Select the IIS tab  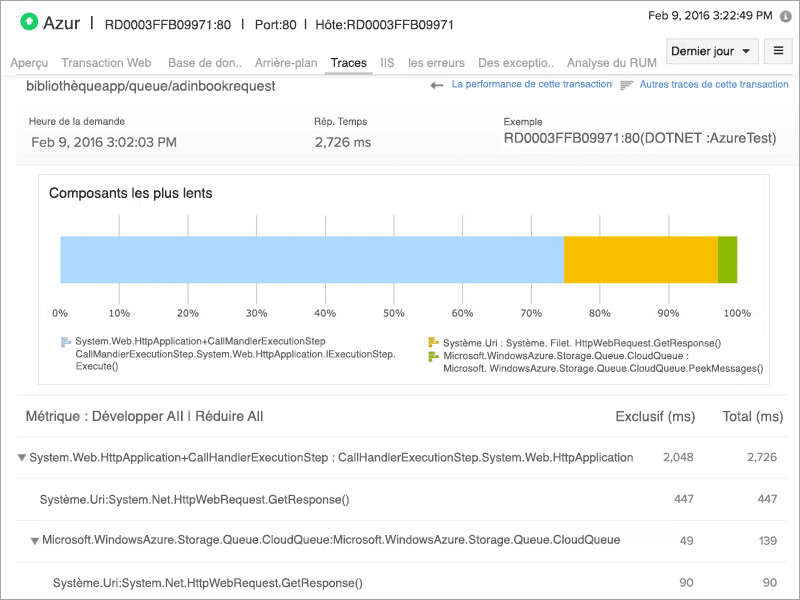(x=387, y=63)
